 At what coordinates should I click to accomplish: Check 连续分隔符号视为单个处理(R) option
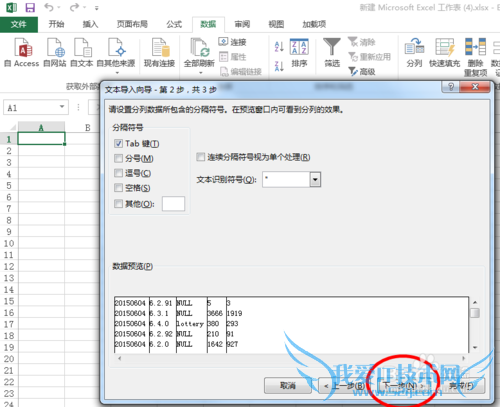click(x=200, y=157)
